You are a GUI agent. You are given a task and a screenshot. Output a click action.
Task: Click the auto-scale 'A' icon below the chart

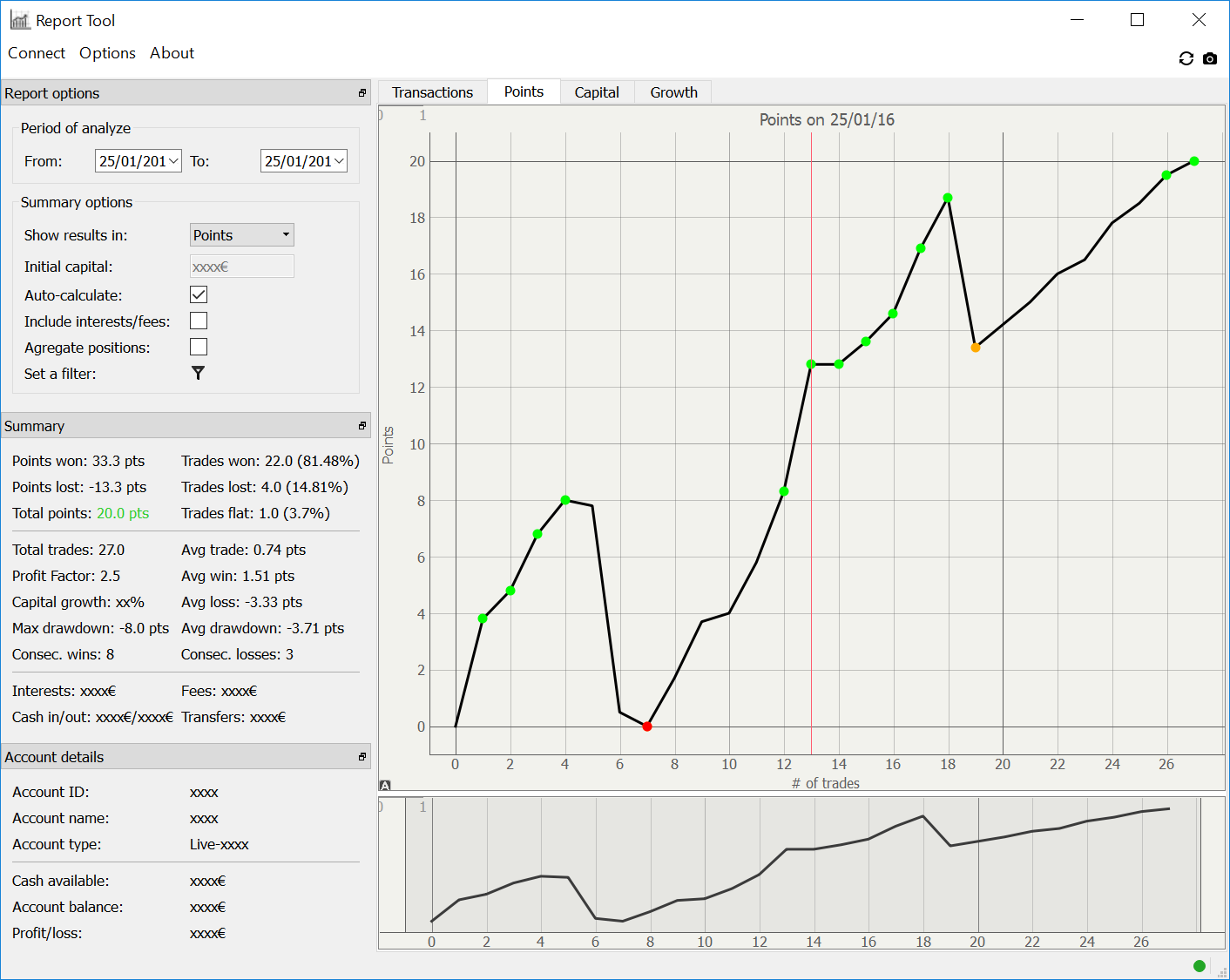385,785
